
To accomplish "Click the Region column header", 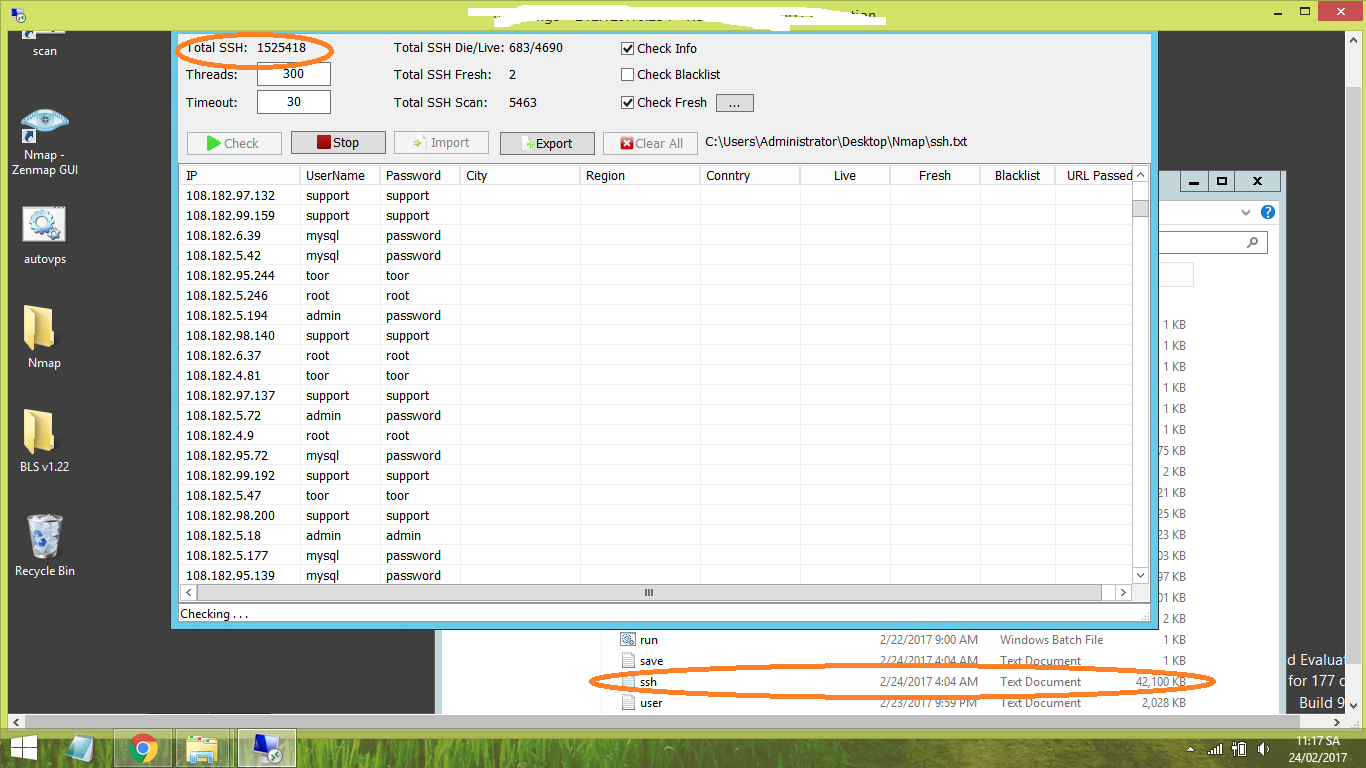I will click(x=640, y=175).
